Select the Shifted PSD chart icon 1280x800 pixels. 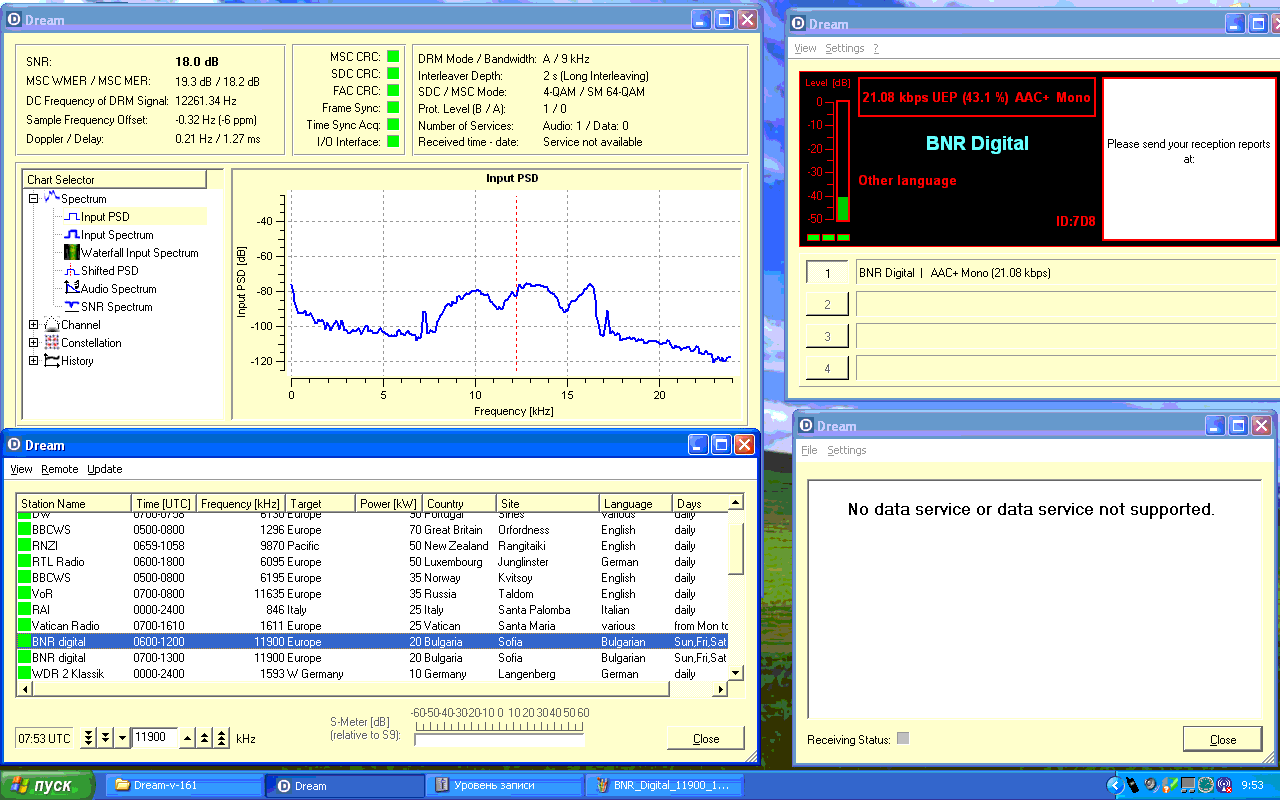(x=71, y=271)
